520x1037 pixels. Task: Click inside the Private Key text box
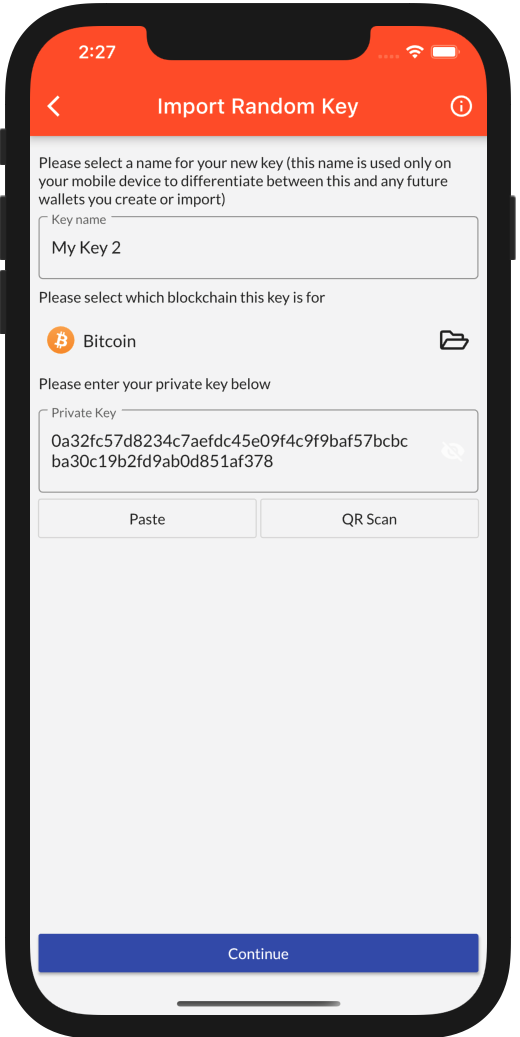[x=258, y=452]
